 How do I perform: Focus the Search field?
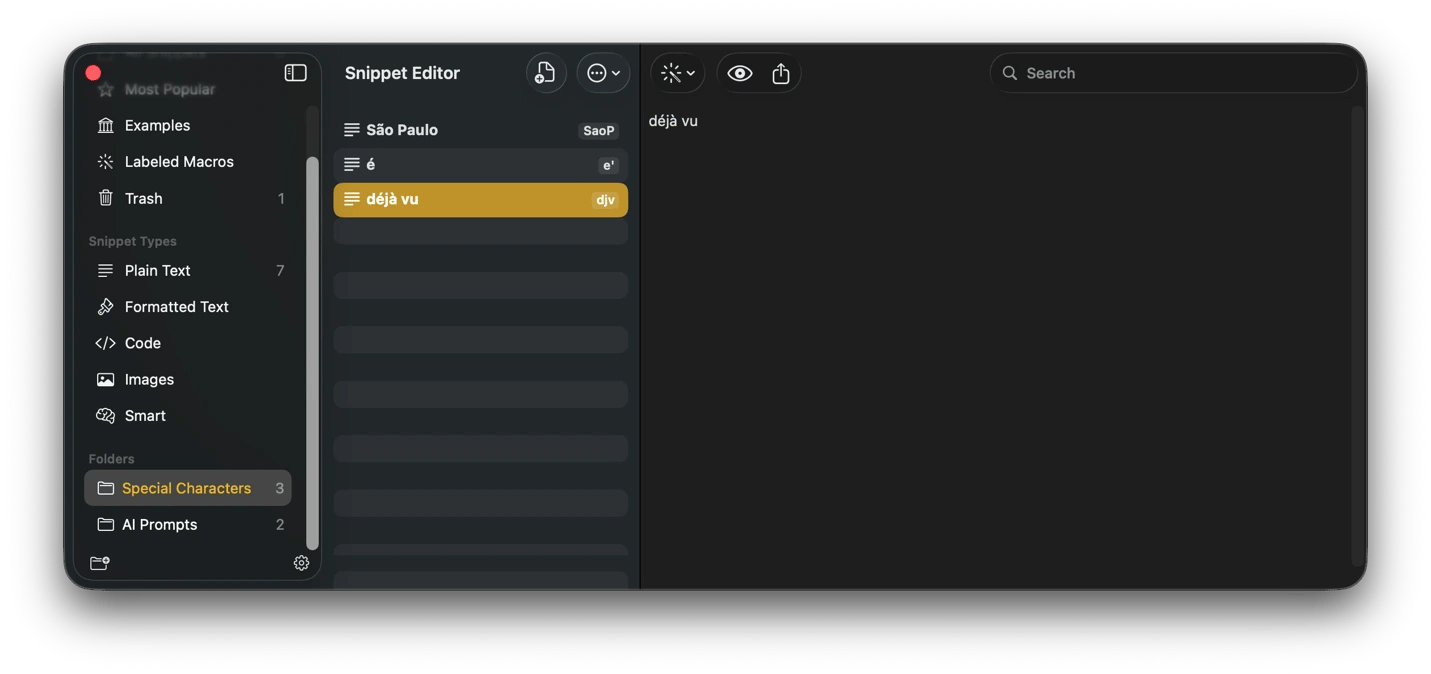1173,73
